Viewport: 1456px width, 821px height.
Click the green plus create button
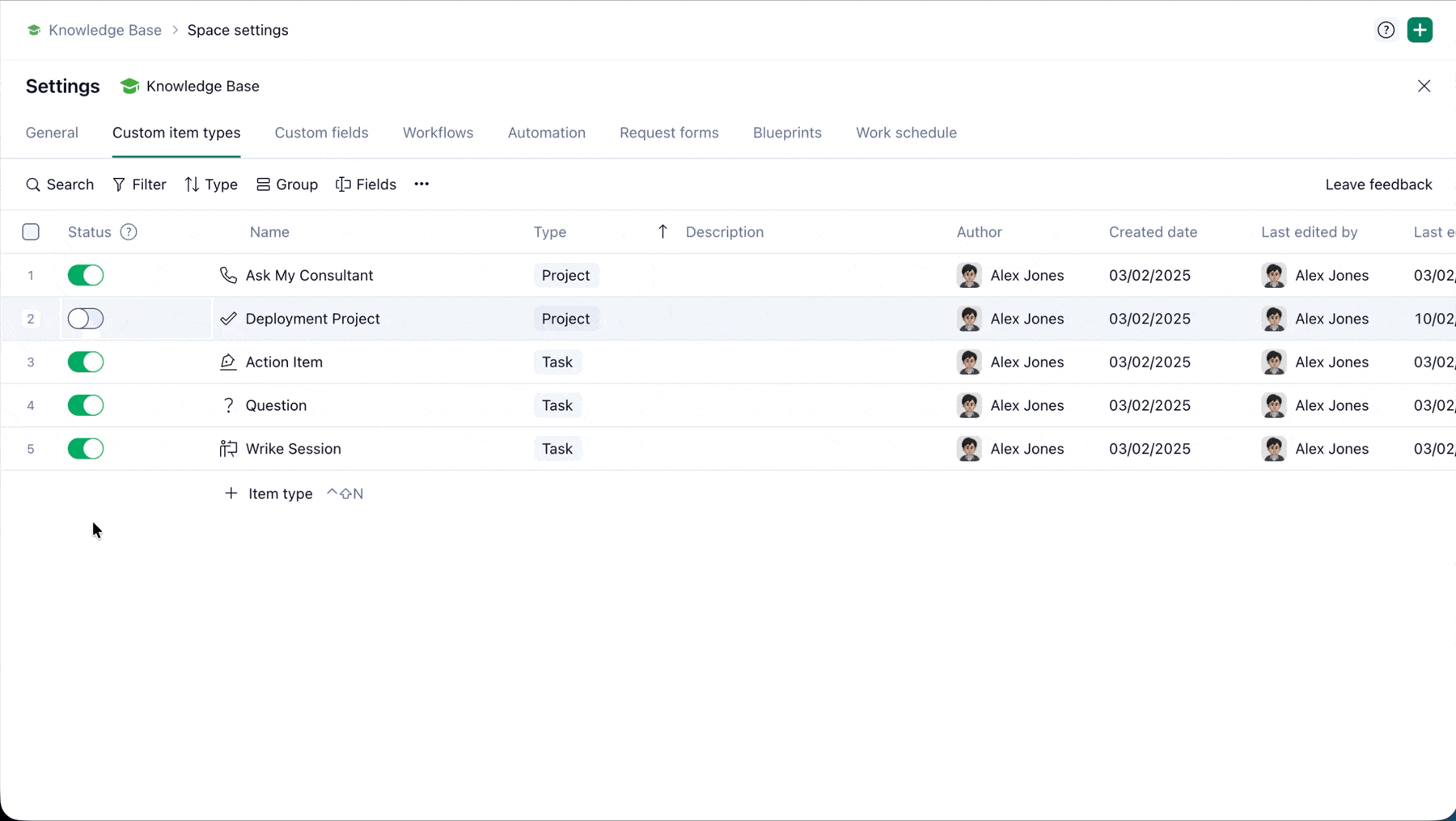1420,30
